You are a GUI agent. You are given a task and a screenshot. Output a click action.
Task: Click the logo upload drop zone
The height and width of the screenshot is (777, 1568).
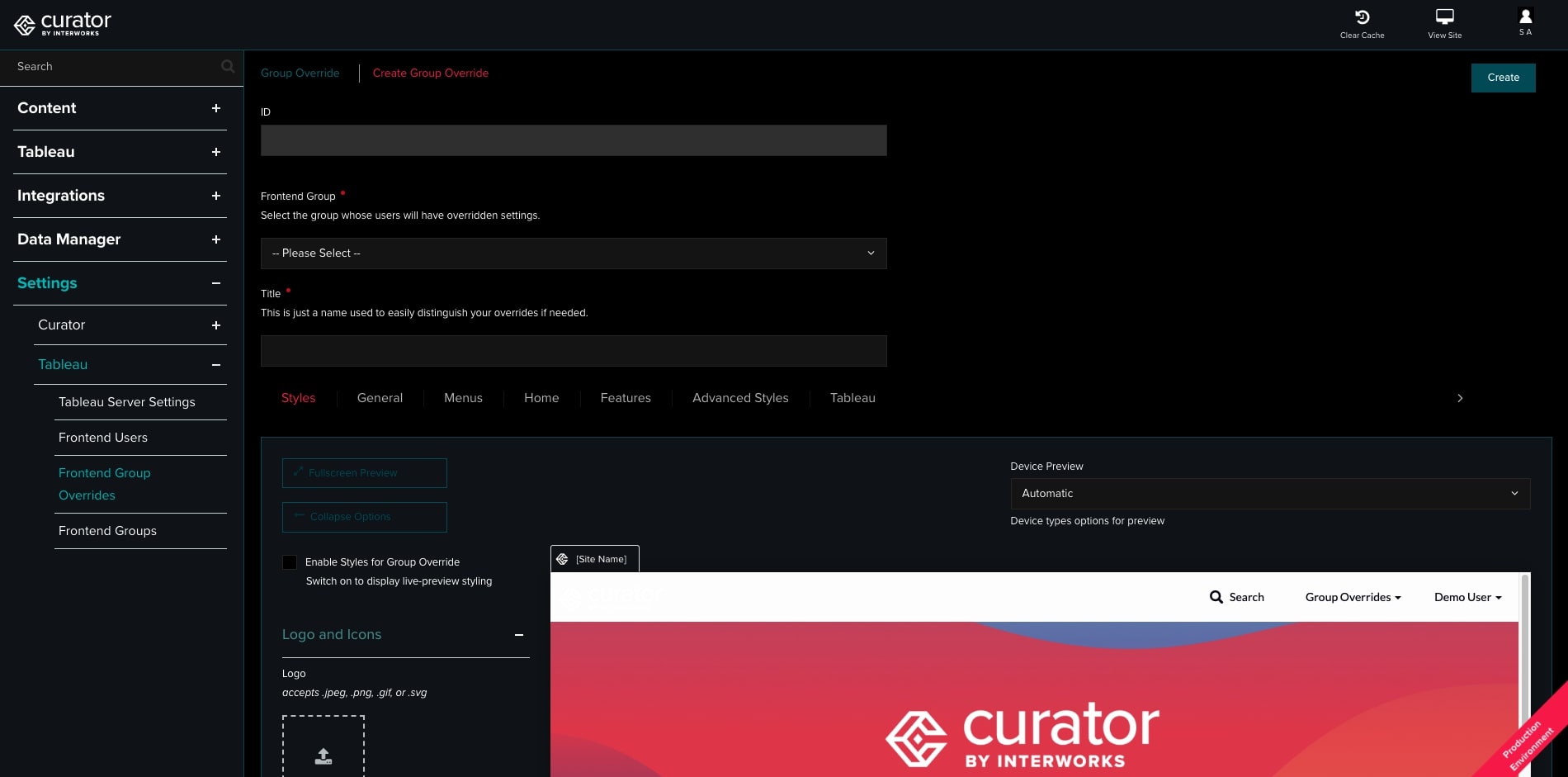(324, 746)
